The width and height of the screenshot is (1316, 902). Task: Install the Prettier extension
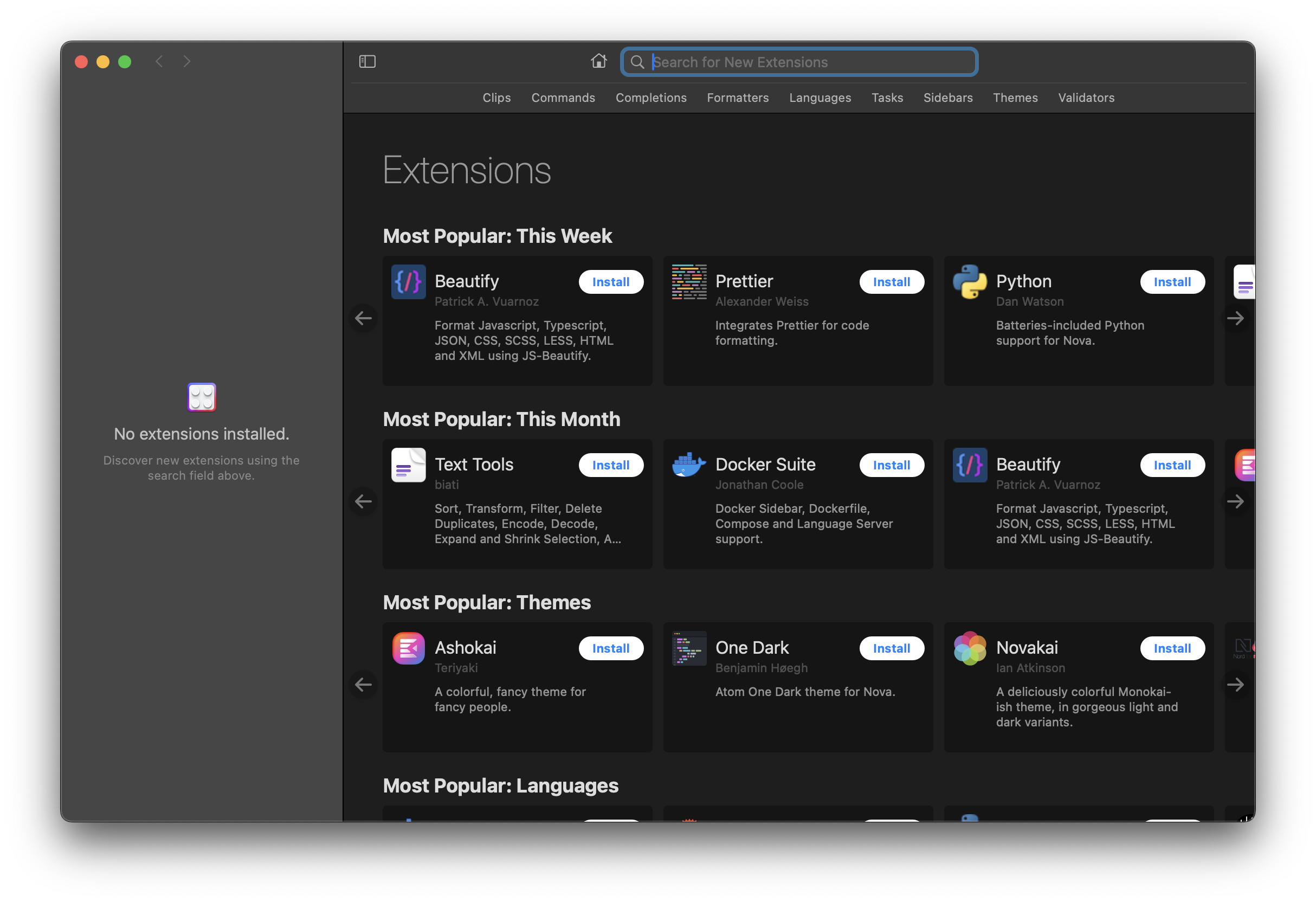point(891,281)
